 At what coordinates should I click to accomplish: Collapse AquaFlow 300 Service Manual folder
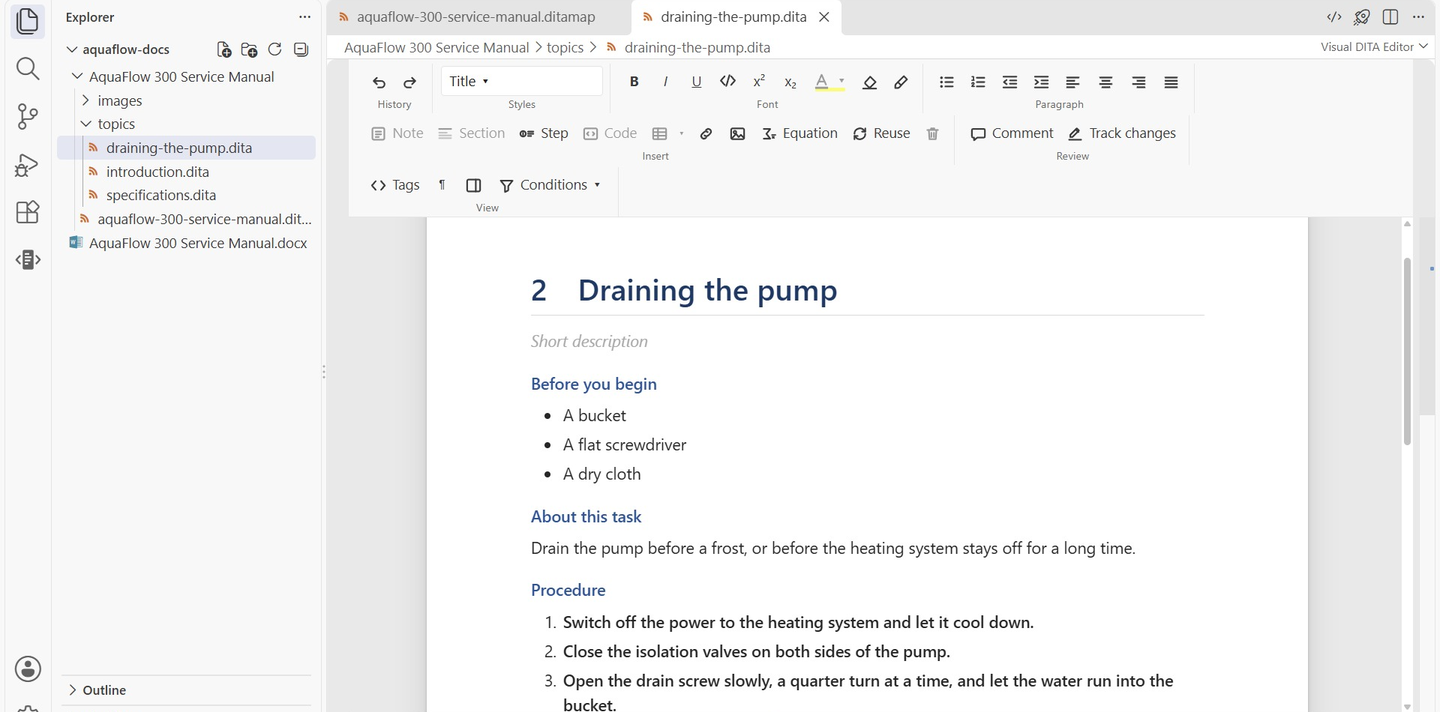78,77
